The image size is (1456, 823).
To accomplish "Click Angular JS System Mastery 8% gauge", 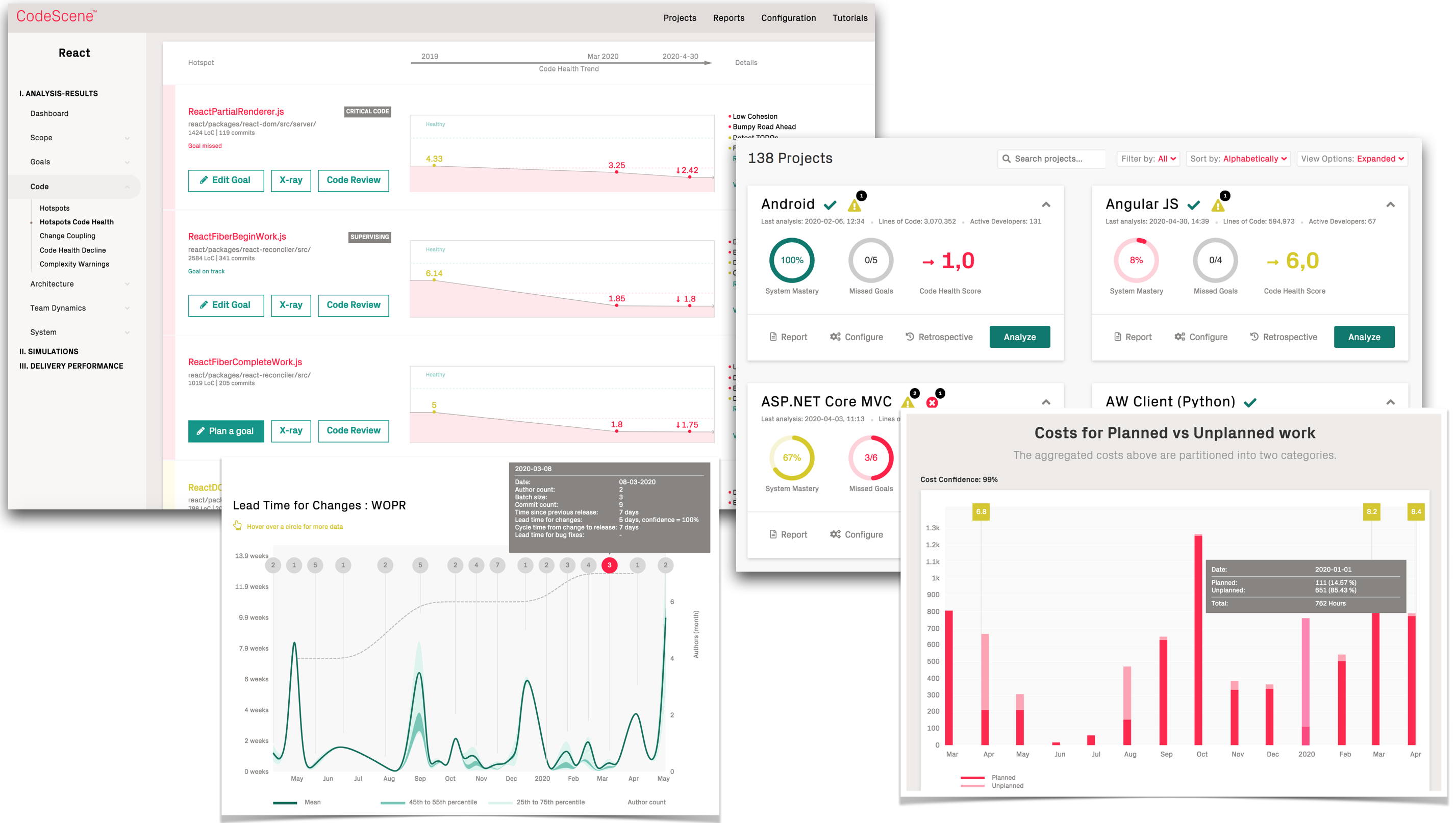I will pyautogui.click(x=1136, y=260).
